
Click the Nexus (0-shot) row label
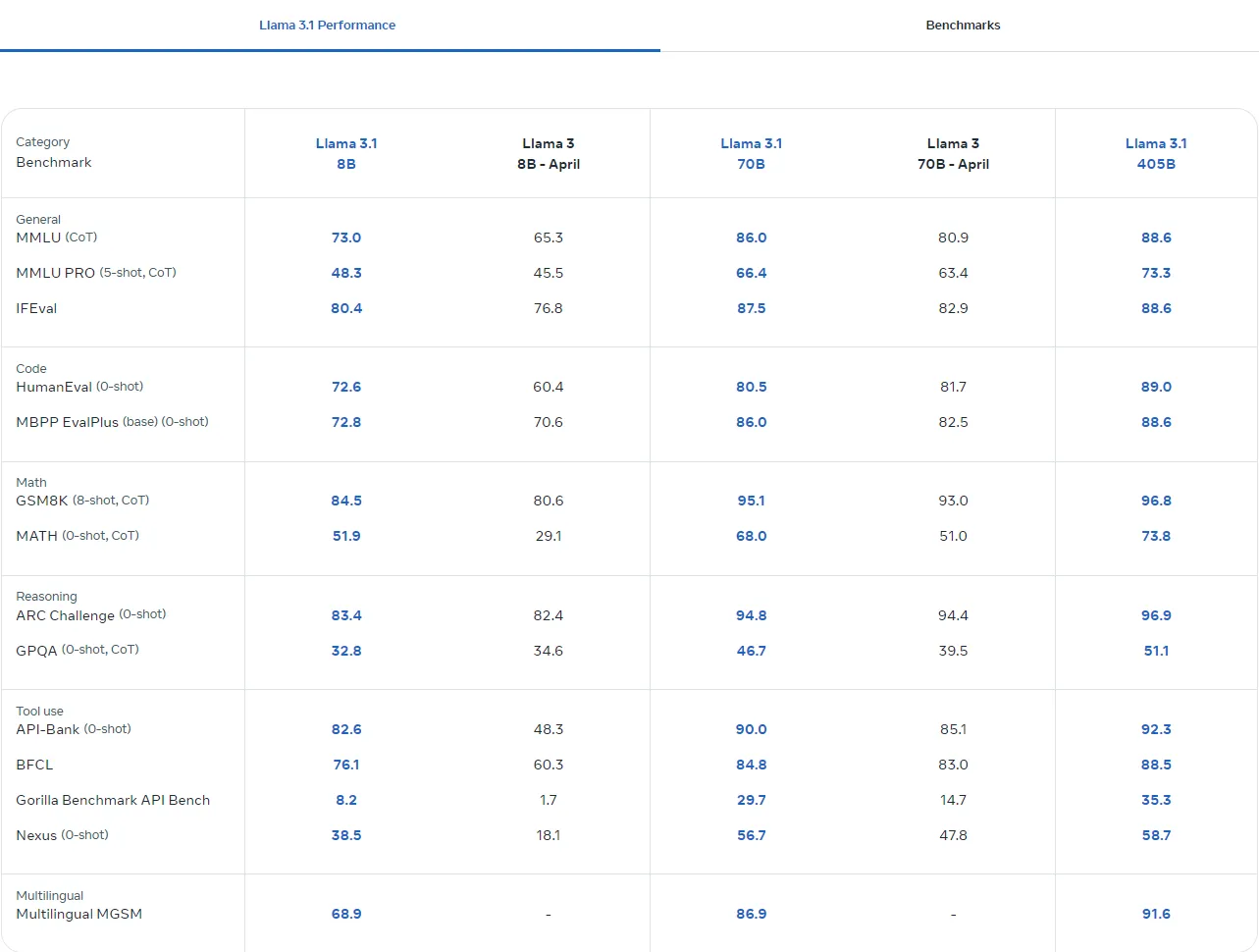[x=62, y=835]
